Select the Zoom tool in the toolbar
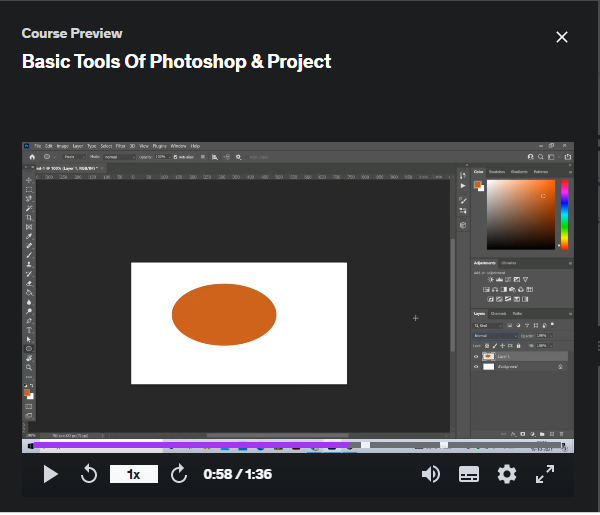The width and height of the screenshot is (600, 515). click(29, 367)
